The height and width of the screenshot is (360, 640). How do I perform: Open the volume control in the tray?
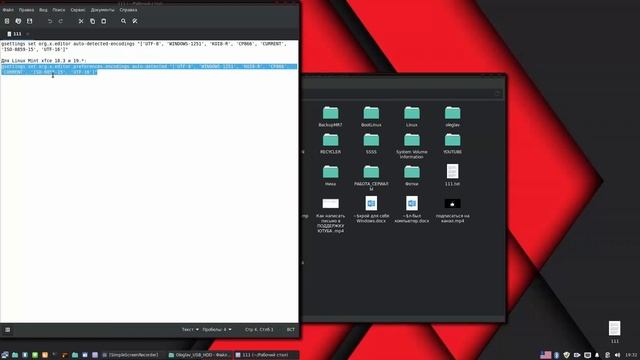tap(618, 355)
